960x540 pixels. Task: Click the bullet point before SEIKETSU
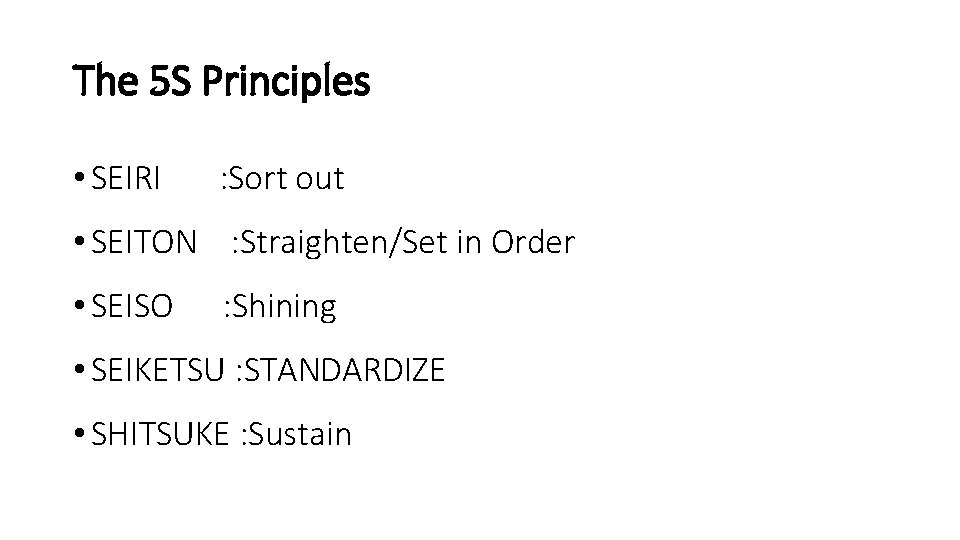point(78,371)
